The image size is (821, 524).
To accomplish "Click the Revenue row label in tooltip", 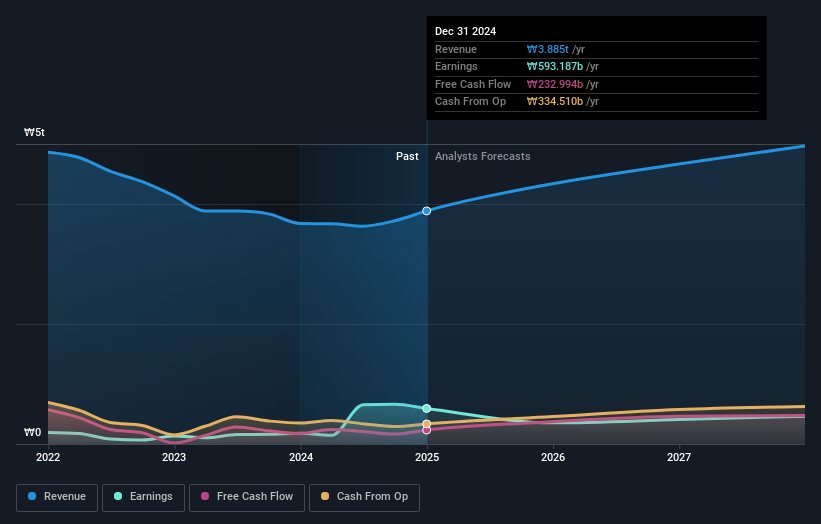I will coord(456,49).
